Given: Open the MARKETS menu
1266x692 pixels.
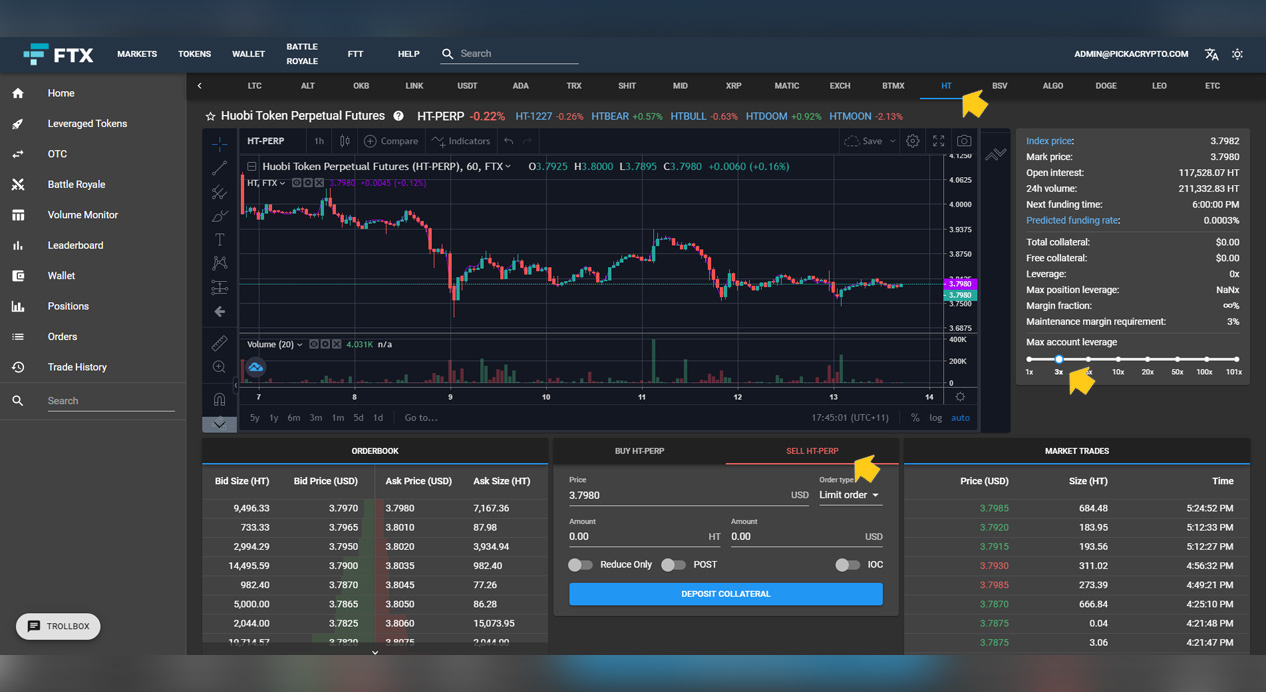Looking at the screenshot, I should tap(137, 54).
